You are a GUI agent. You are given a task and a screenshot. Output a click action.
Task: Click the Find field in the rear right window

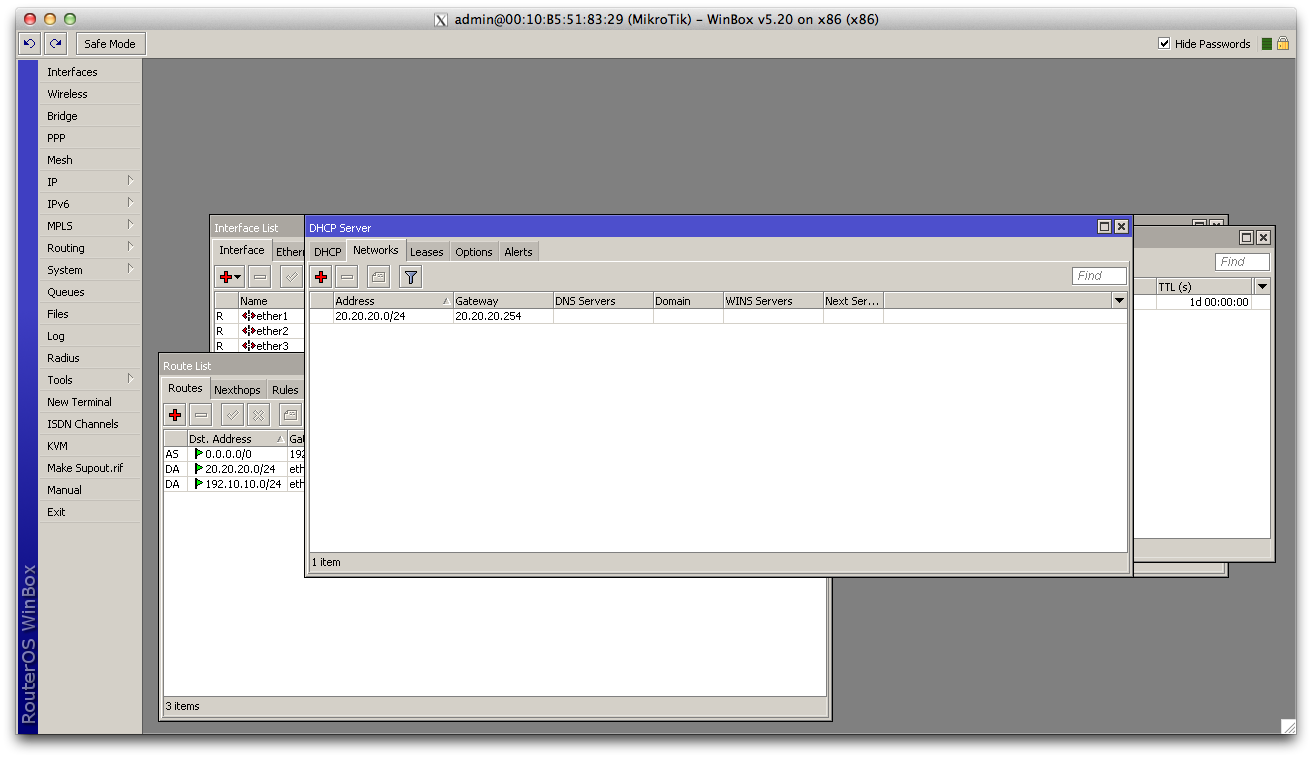click(1242, 262)
